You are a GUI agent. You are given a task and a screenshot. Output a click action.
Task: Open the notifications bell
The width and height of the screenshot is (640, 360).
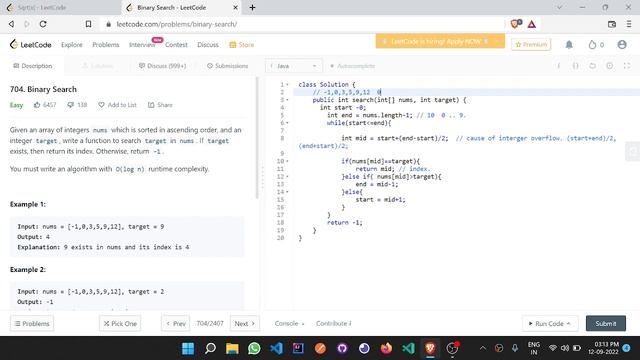569,44
